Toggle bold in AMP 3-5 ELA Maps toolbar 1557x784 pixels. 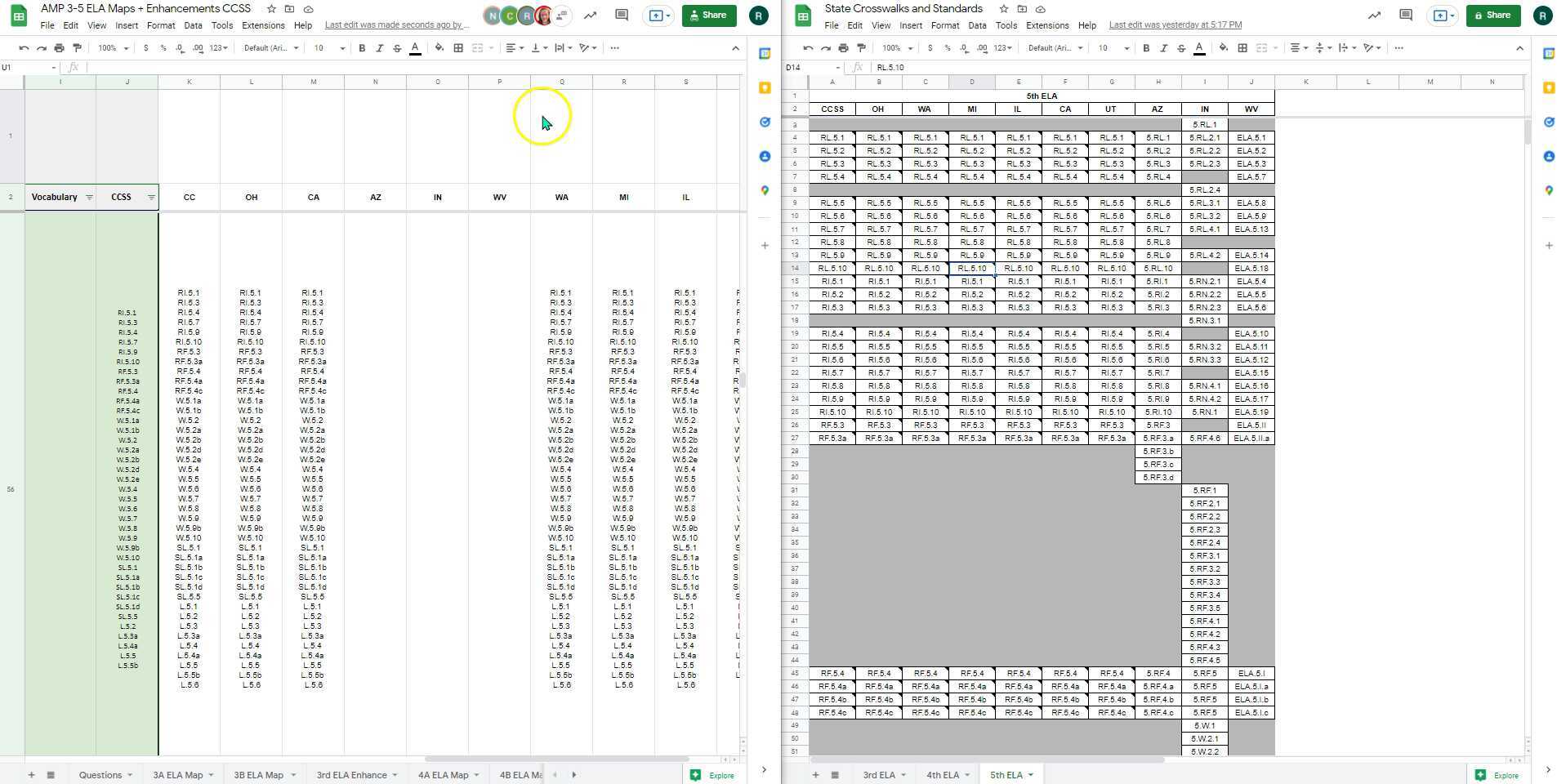point(362,48)
